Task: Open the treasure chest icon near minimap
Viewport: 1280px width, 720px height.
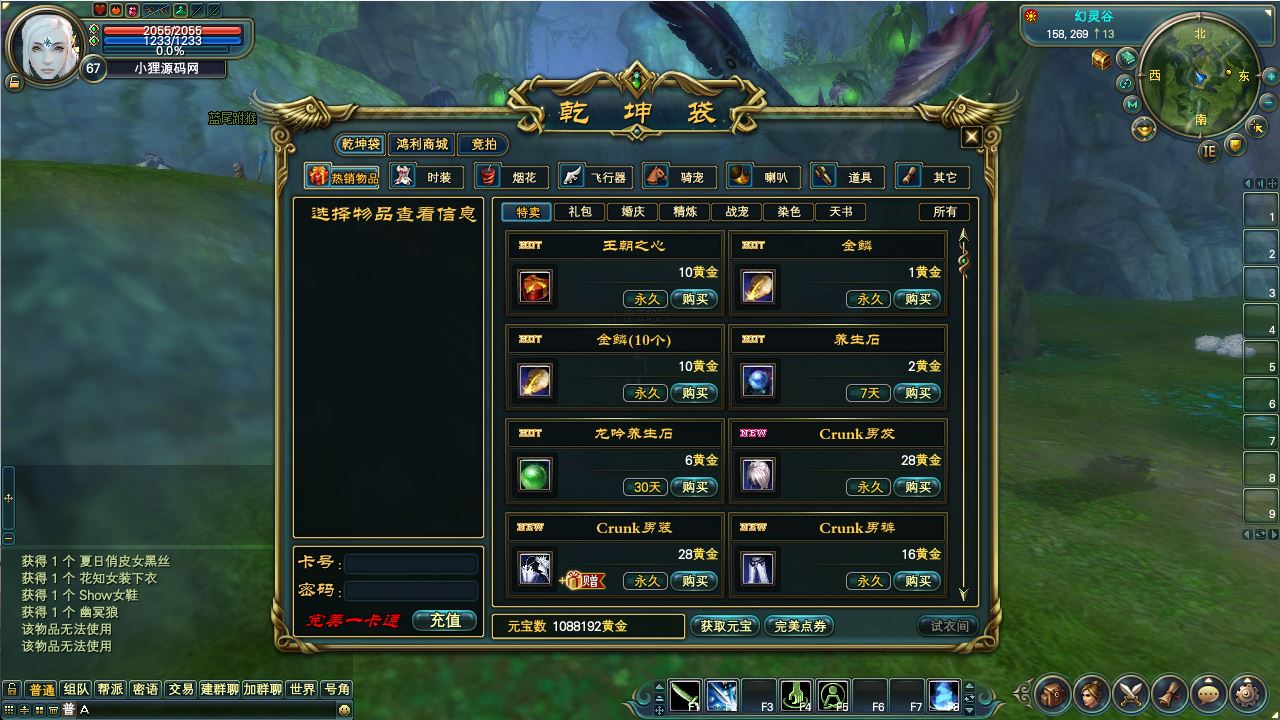Action: [x=1101, y=60]
